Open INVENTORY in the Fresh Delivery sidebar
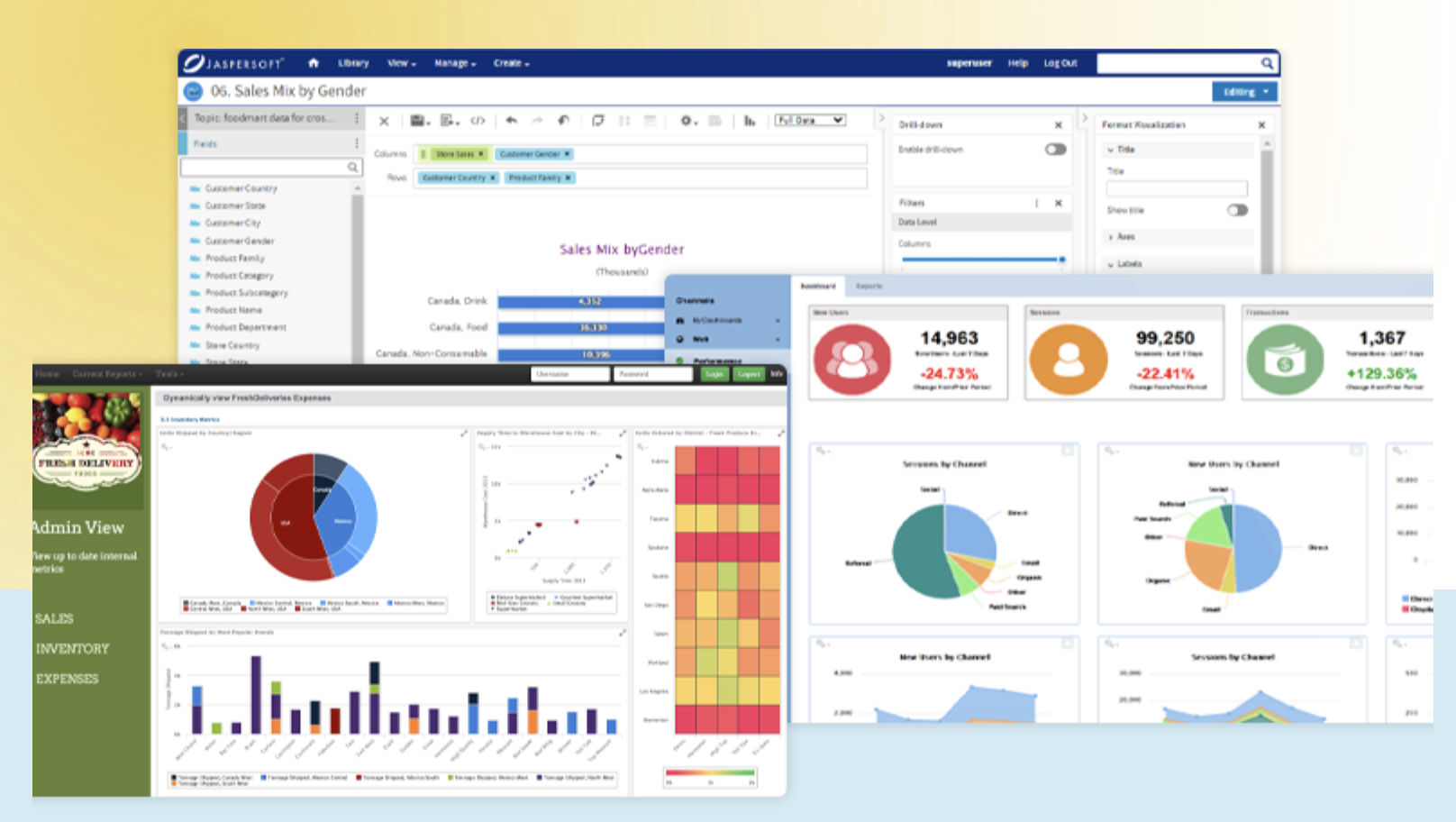 click(x=72, y=649)
